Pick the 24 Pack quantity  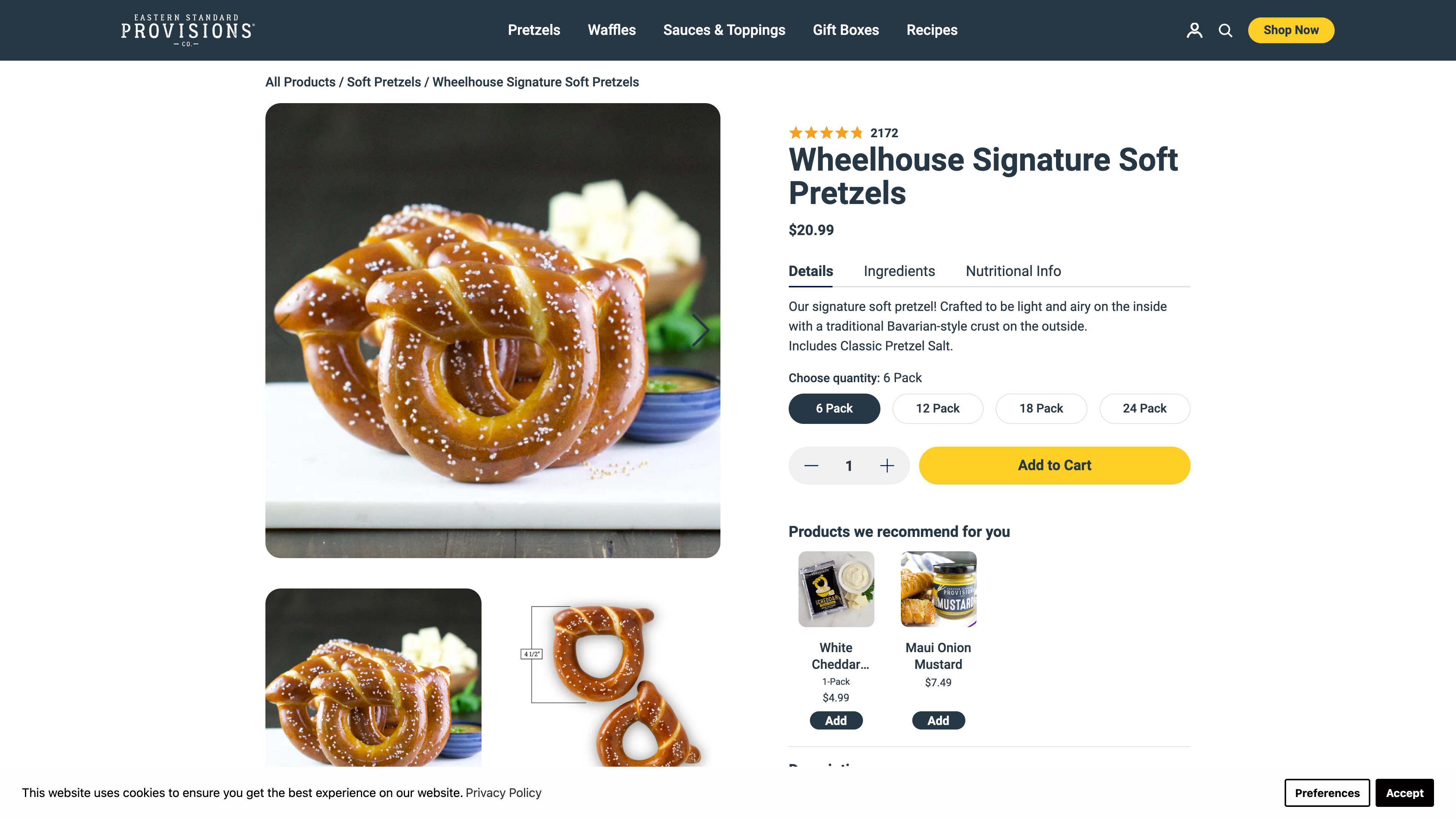click(x=1144, y=408)
